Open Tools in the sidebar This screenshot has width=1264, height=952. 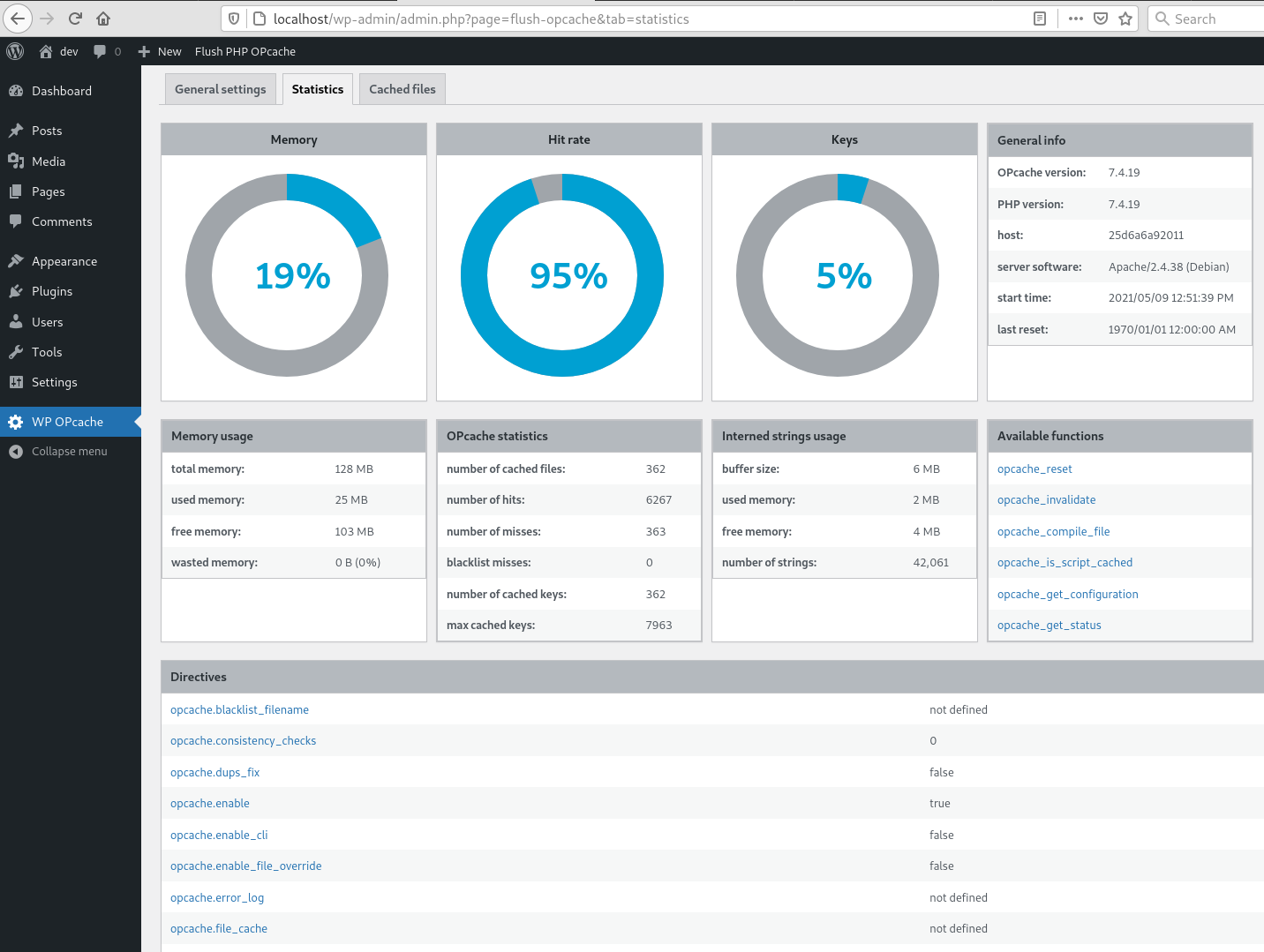coord(71,352)
